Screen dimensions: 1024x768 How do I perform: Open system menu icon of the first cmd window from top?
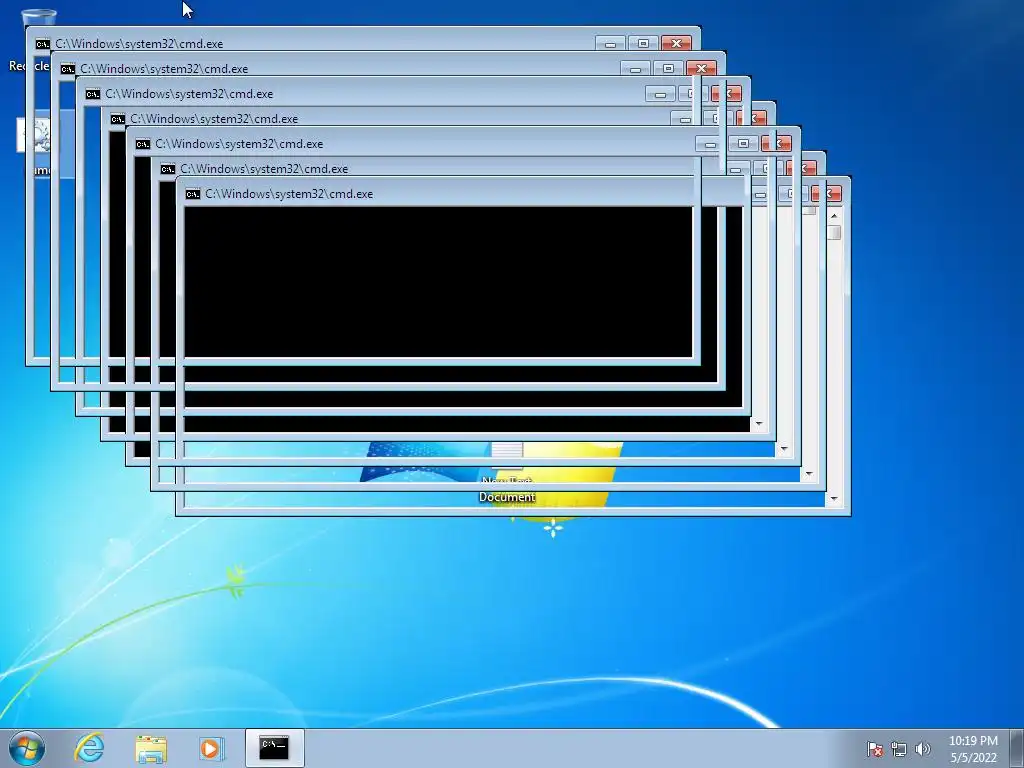(x=42, y=44)
